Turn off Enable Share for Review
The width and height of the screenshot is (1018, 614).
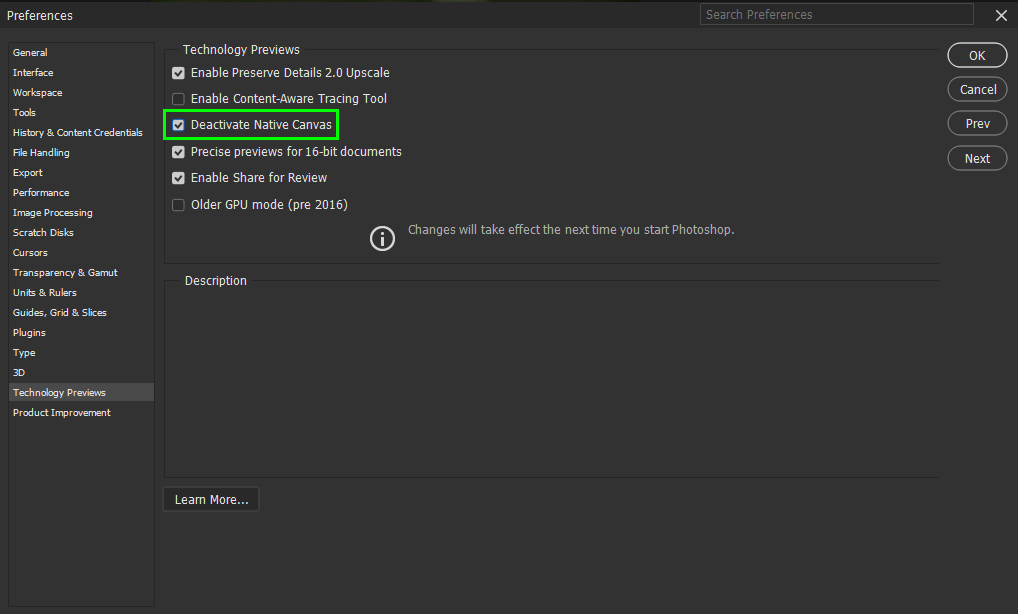tap(178, 177)
